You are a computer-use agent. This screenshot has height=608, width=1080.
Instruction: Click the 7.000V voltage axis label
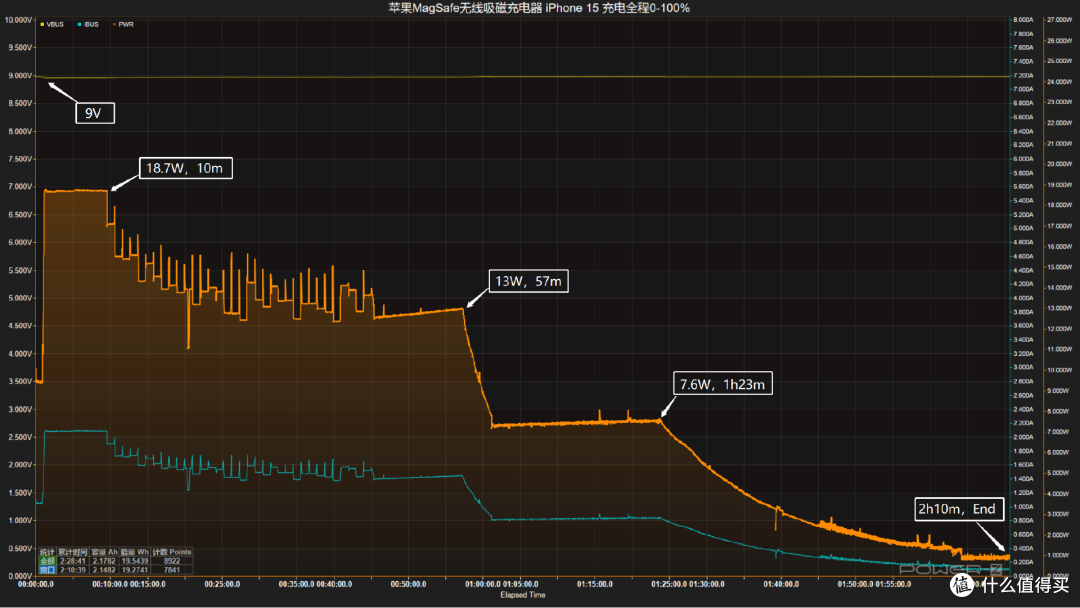(20, 187)
